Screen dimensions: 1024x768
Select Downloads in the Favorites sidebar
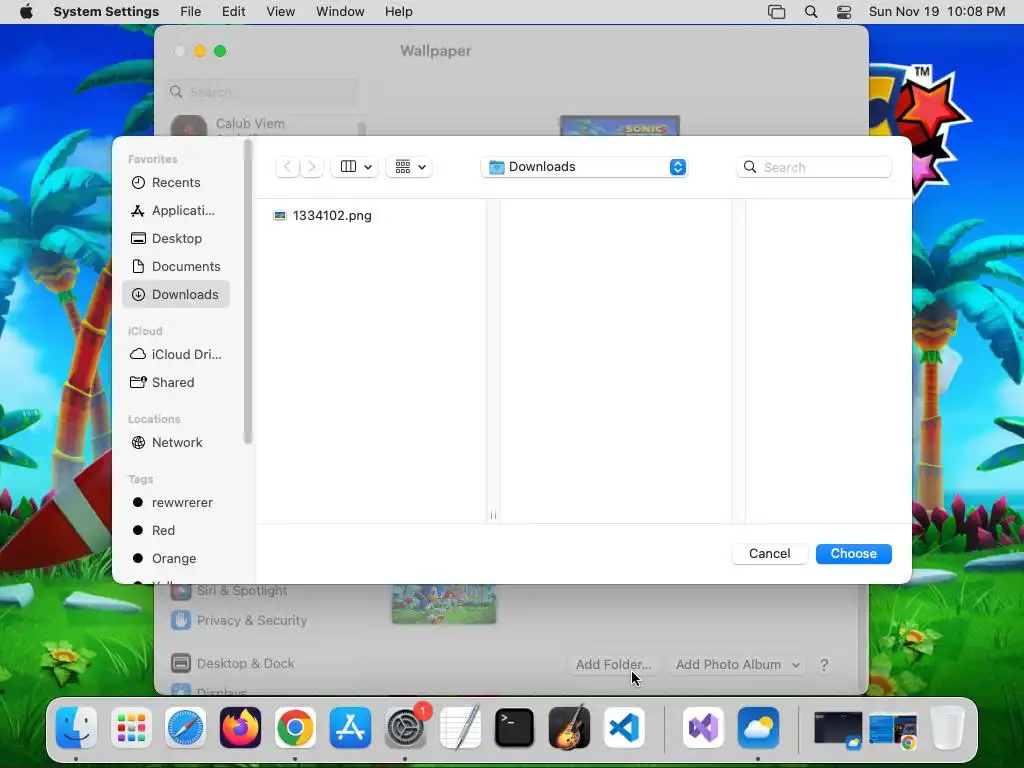[x=176, y=295]
